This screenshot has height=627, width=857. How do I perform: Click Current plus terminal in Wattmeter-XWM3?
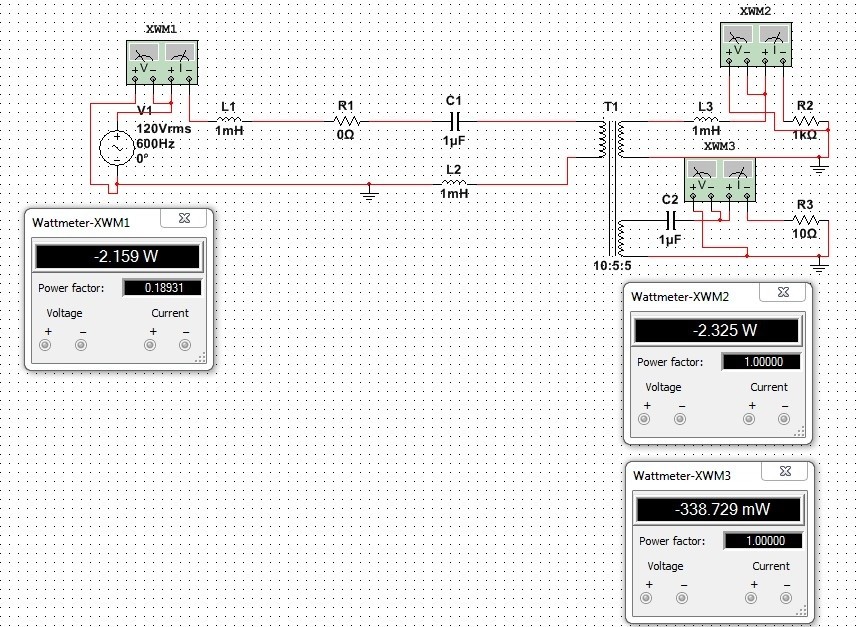tap(751, 598)
